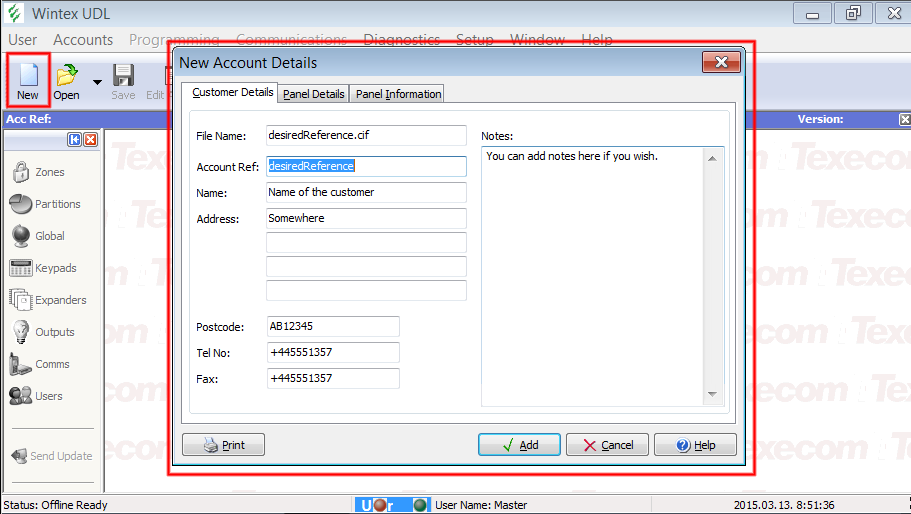This screenshot has height=514, width=911.
Task: Select the Partitions pie icon
Action: (20, 204)
